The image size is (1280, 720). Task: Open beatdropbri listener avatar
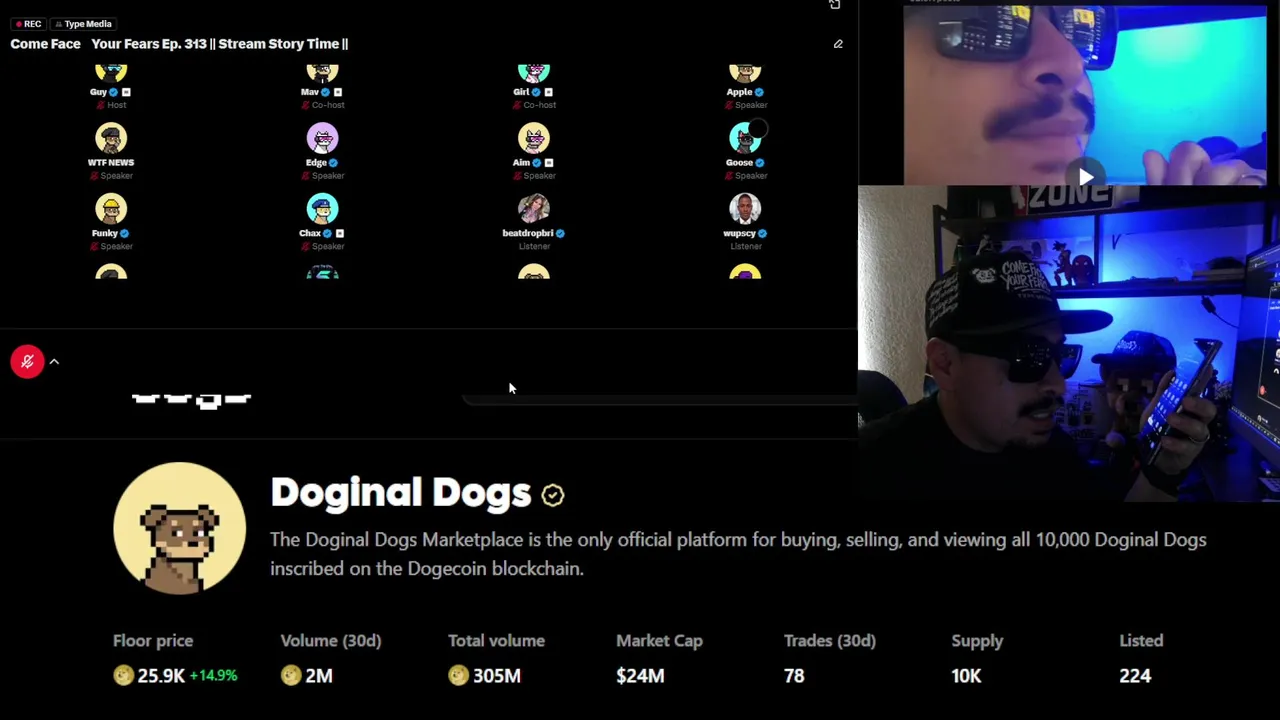(x=534, y=209)
